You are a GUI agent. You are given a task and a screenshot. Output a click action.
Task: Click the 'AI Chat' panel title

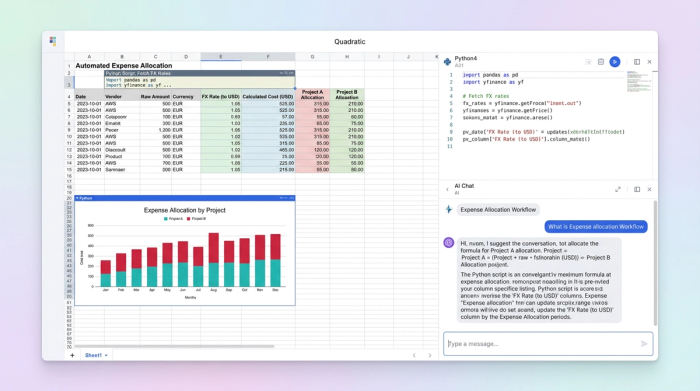click(464, 186)
